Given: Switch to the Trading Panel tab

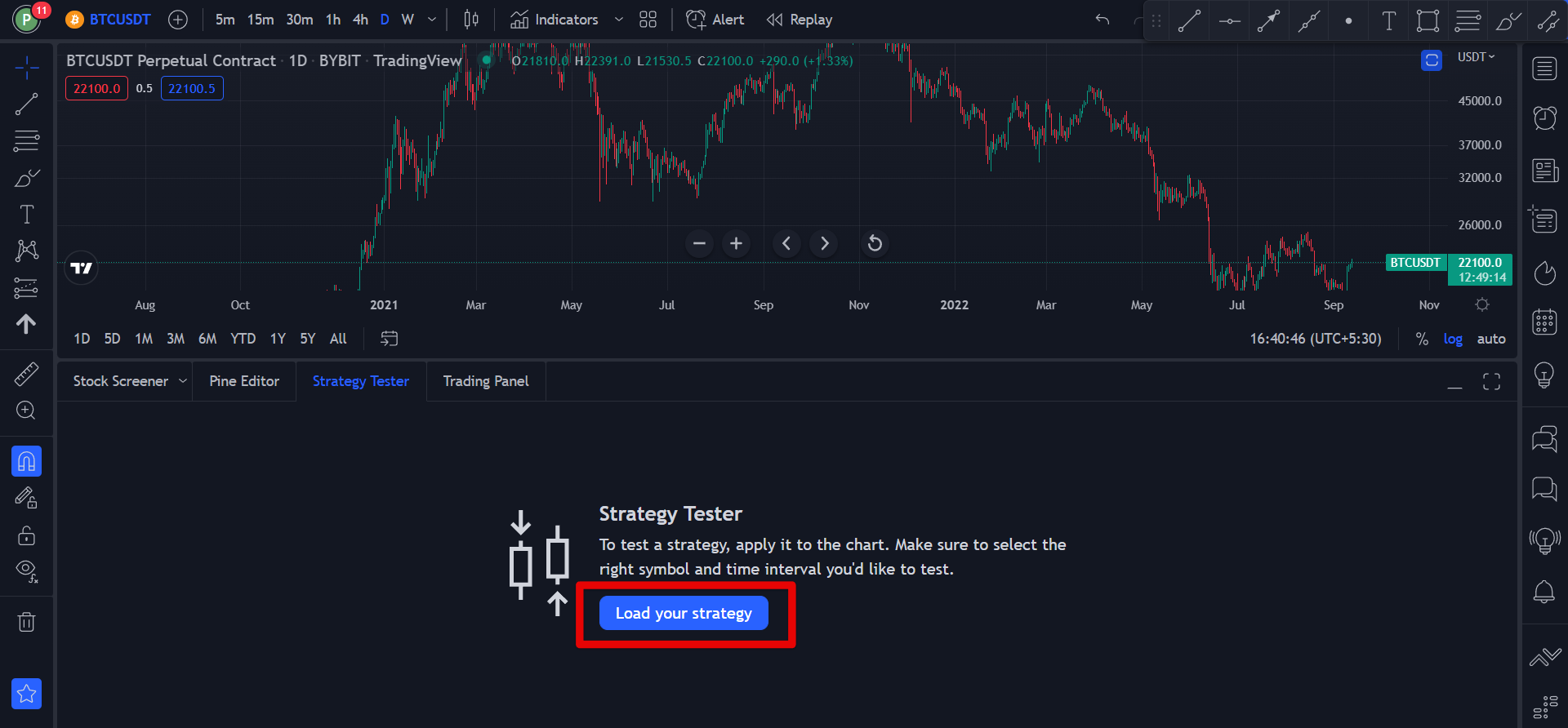Looking at the screenshot, I should click(x=486, y=381).
